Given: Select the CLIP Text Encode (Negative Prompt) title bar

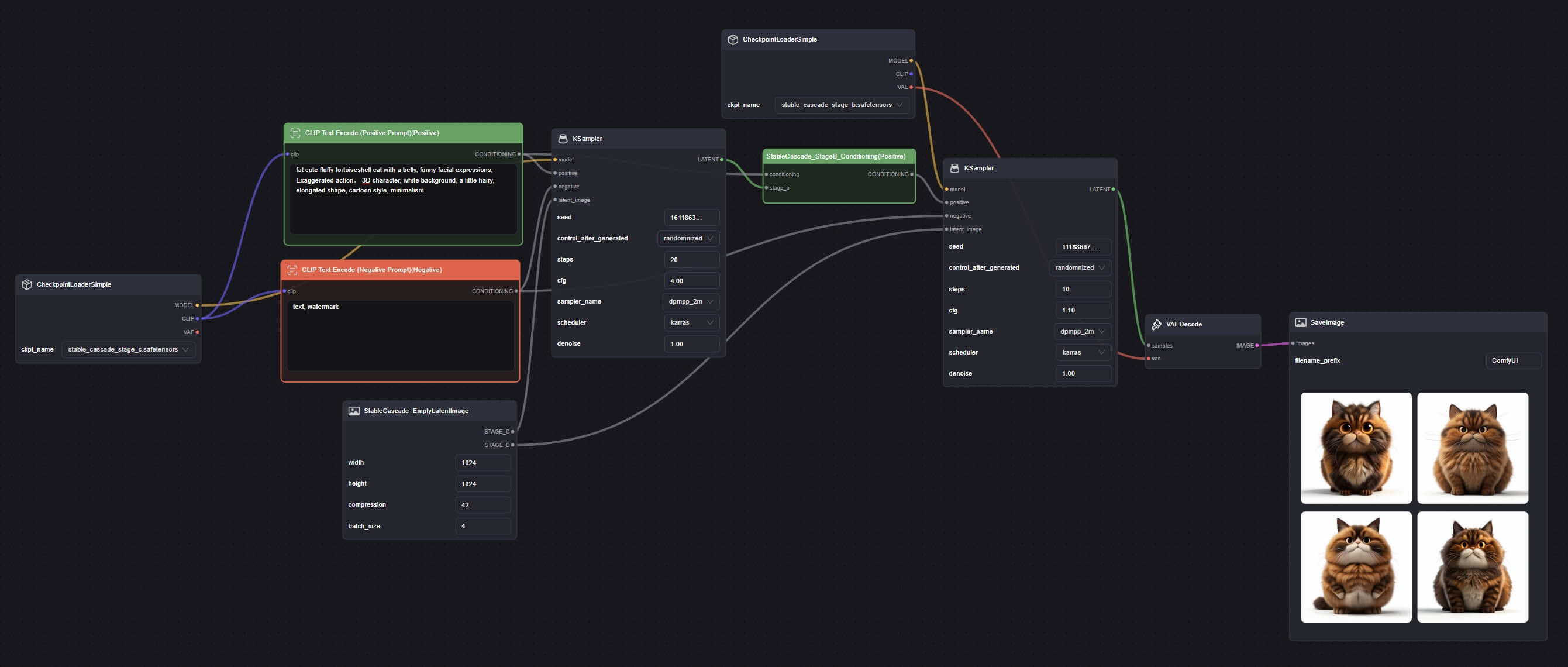Looking at the screenshot, I should 400,270.
